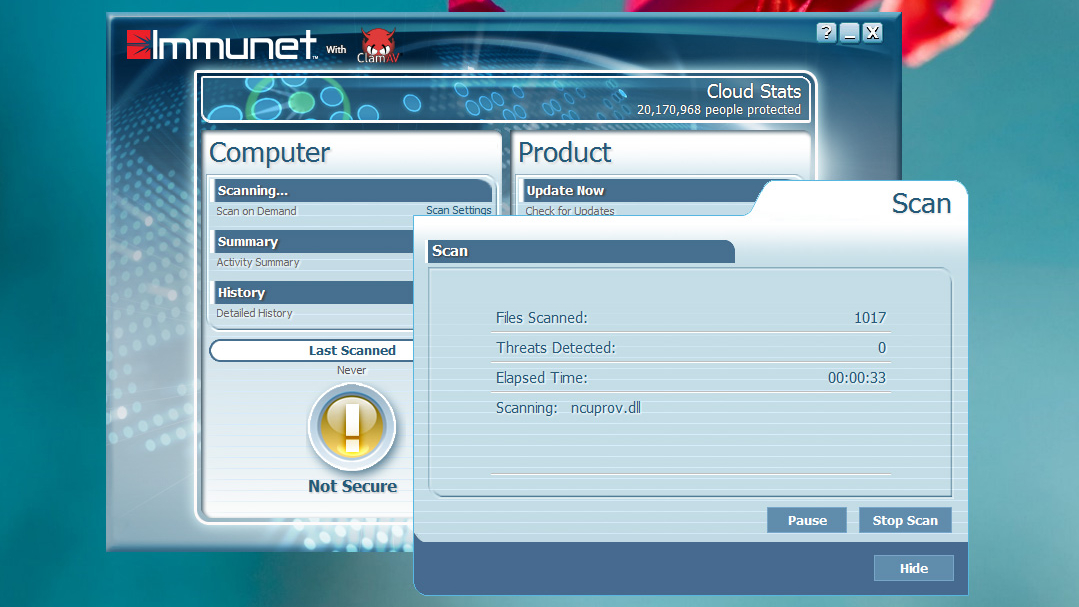Open Scan Settings link
1079x607 pixels.
pos(458,210)
